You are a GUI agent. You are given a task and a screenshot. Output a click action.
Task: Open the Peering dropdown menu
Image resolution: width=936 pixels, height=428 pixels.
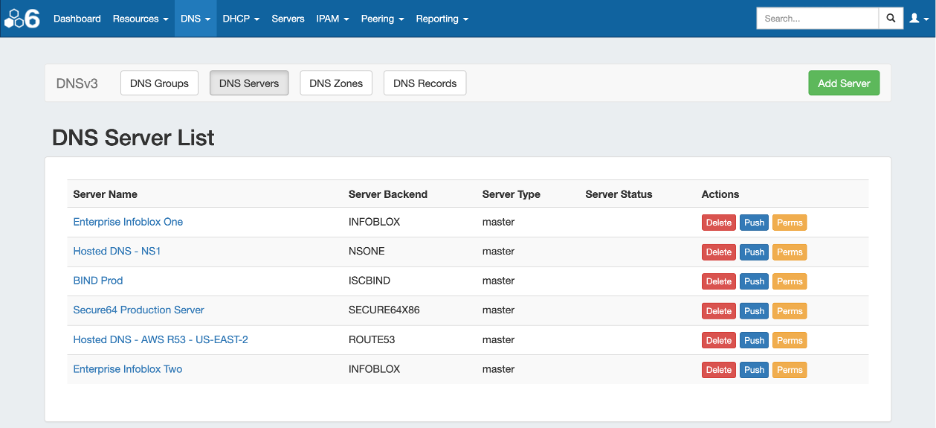click(x=382, y=18)
